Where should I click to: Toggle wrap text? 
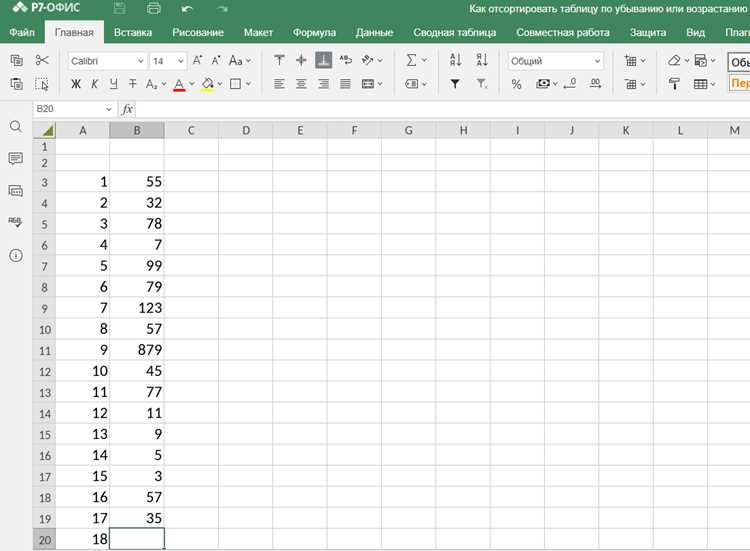tap(346, 60)
